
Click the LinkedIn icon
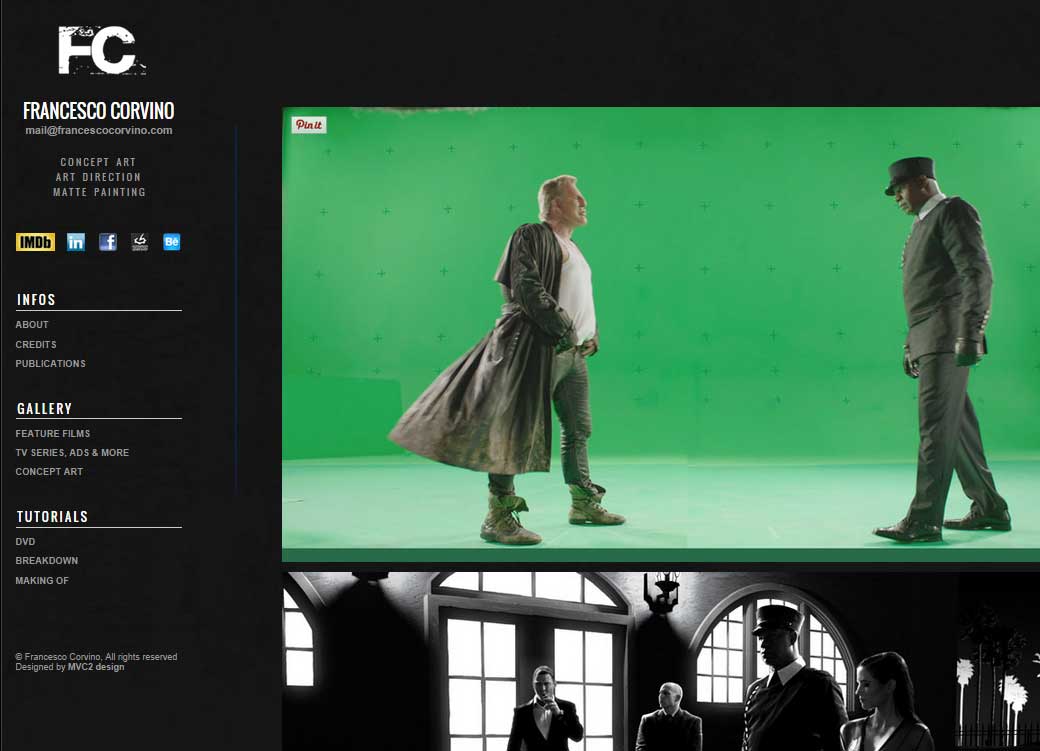coord(76,242)
